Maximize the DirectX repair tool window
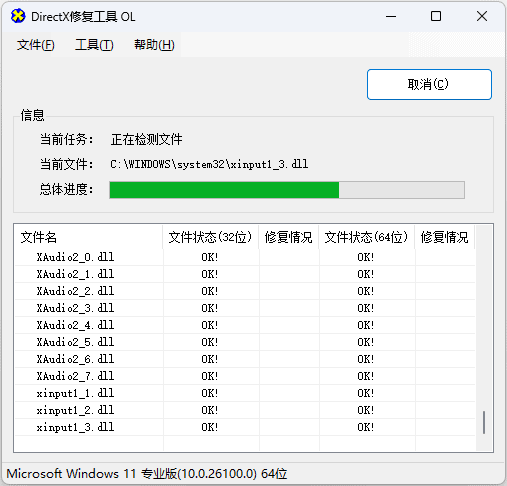507x486 pixels. click(436, 16)
